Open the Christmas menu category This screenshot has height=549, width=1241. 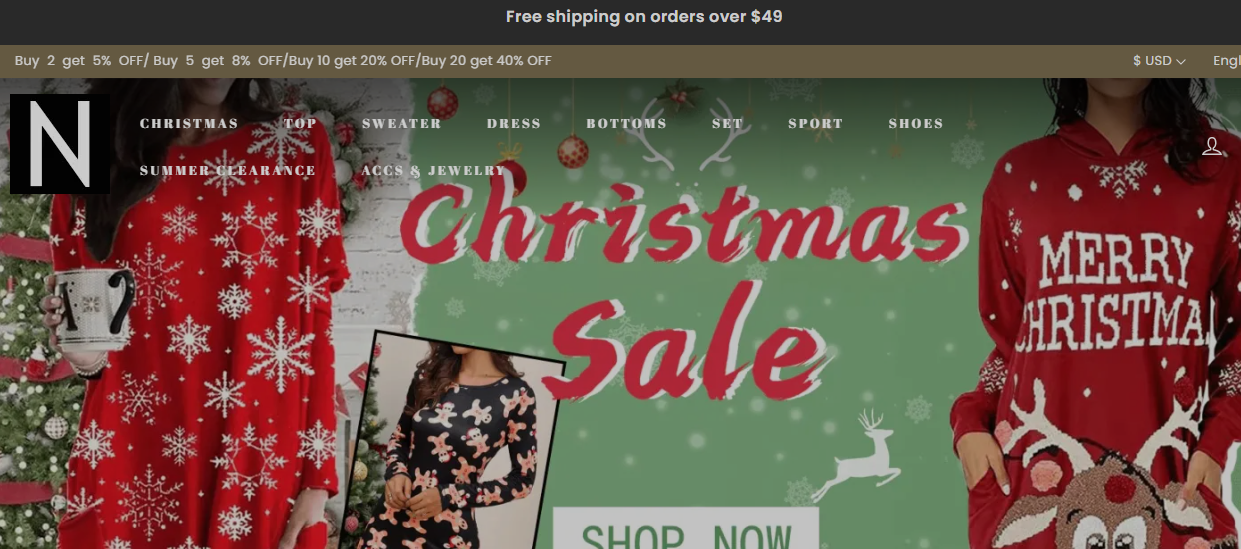tap(189, 124)
